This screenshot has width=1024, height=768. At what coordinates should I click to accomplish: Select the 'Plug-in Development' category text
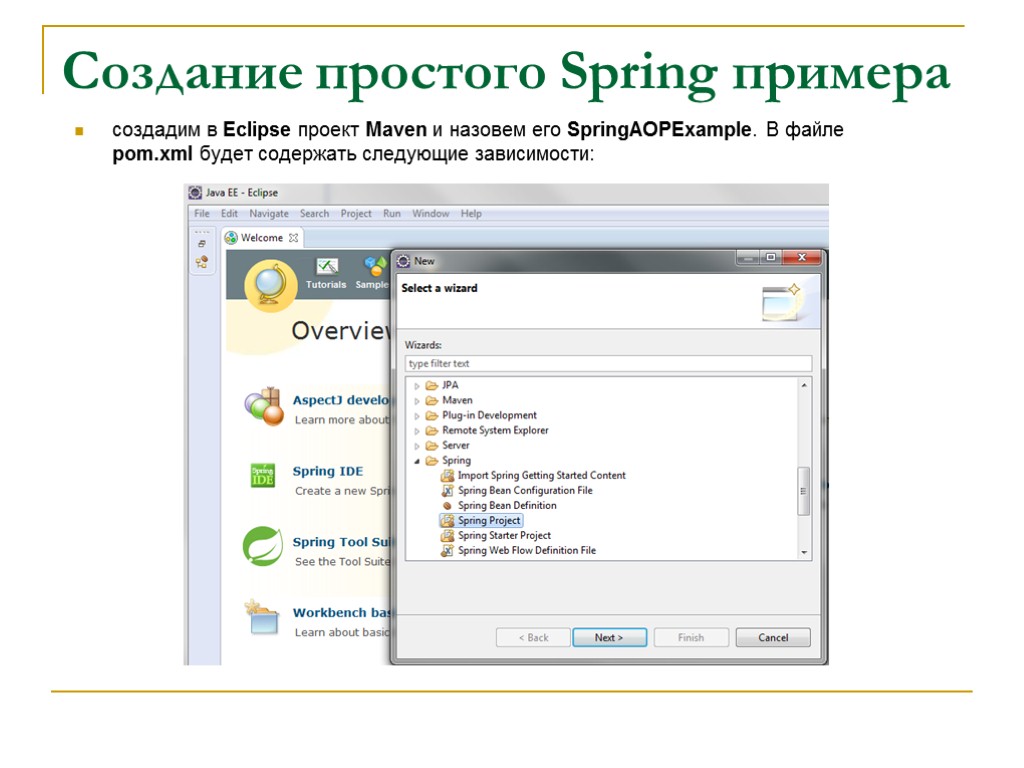click(x=489, y=415)
